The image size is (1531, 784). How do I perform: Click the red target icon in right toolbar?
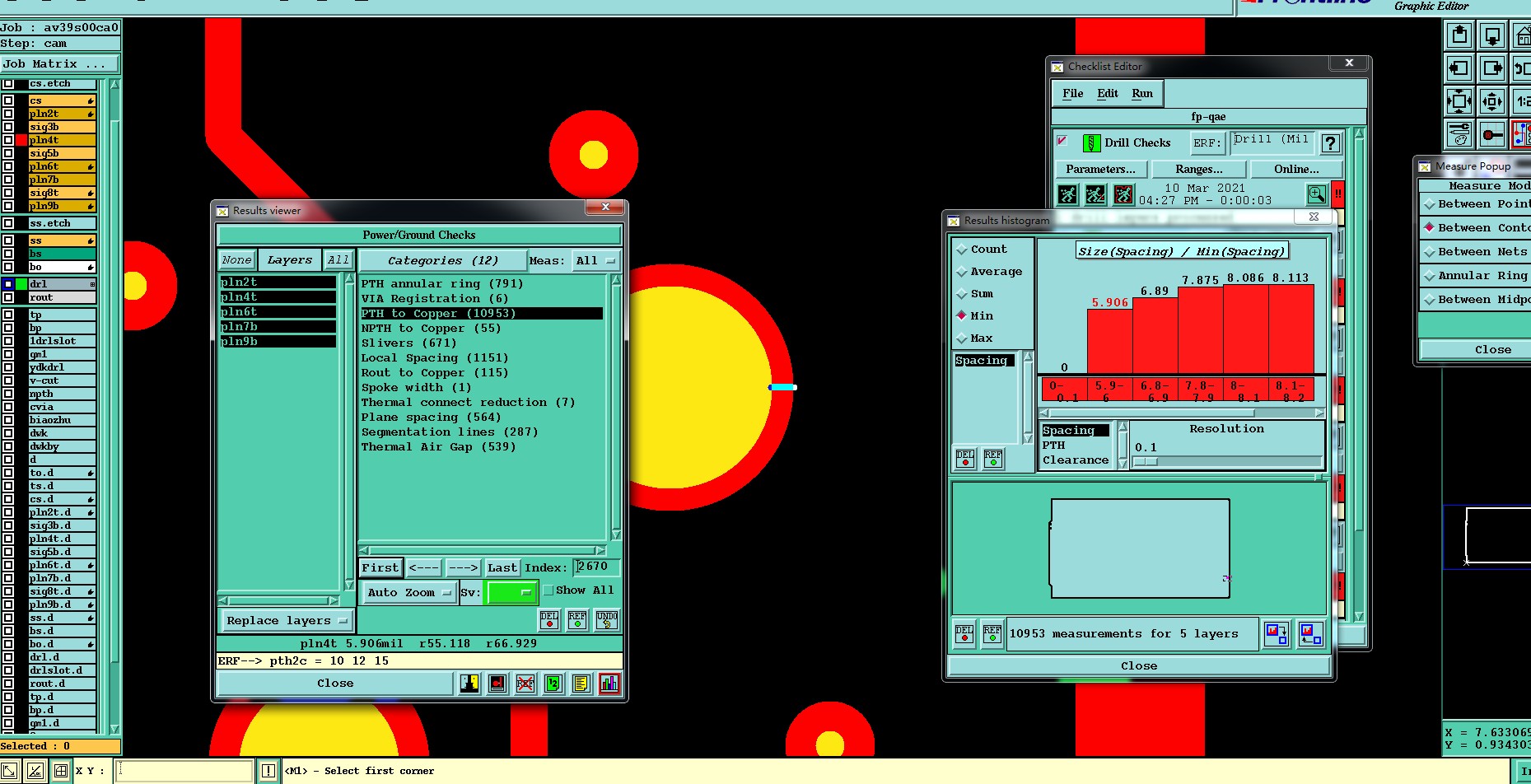[x=1491, y=133]
